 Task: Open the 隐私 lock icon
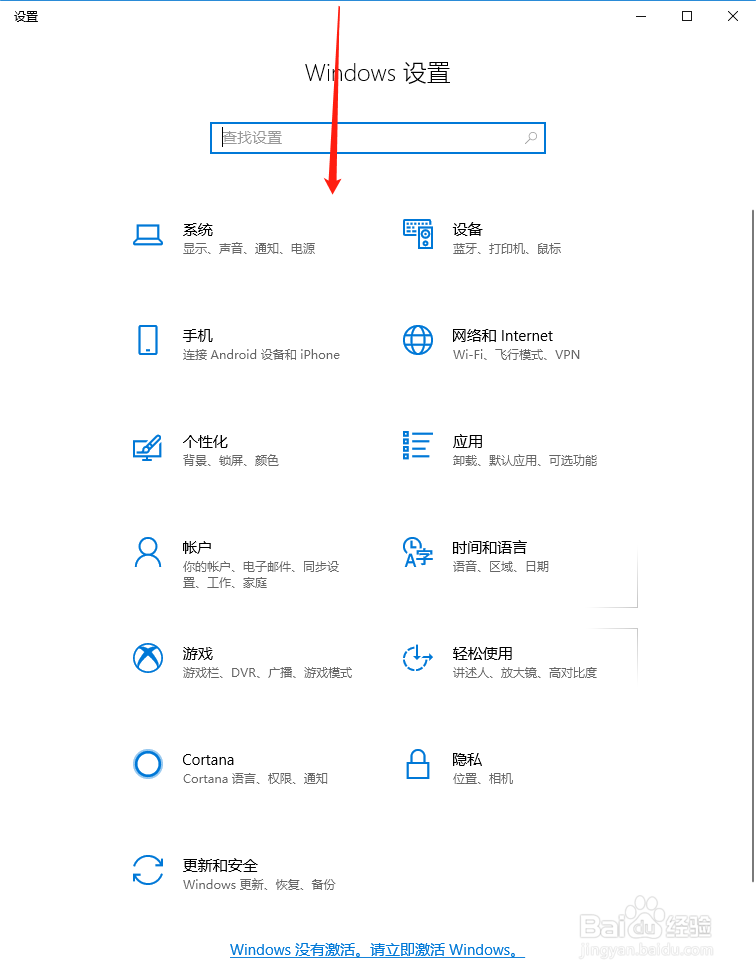(x=418, y=764)
